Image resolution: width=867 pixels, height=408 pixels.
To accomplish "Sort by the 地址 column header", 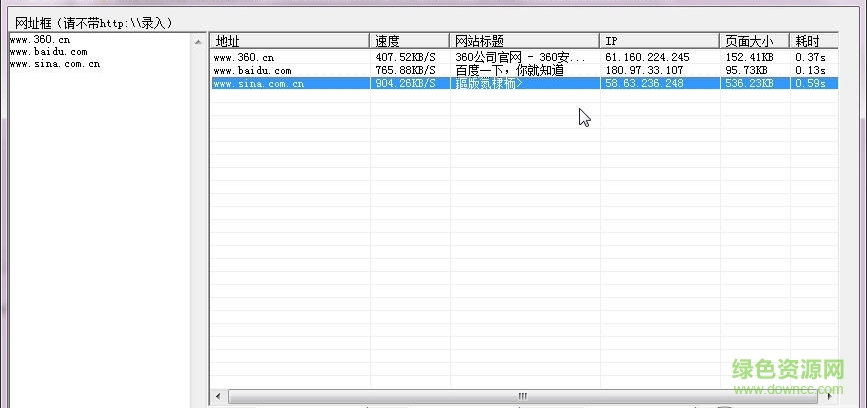I will pyautogui.click(x=290, y=41).
